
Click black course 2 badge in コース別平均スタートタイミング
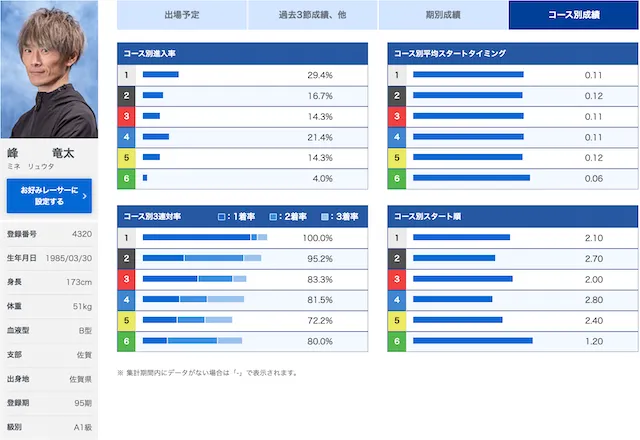[x=397, y=96]
